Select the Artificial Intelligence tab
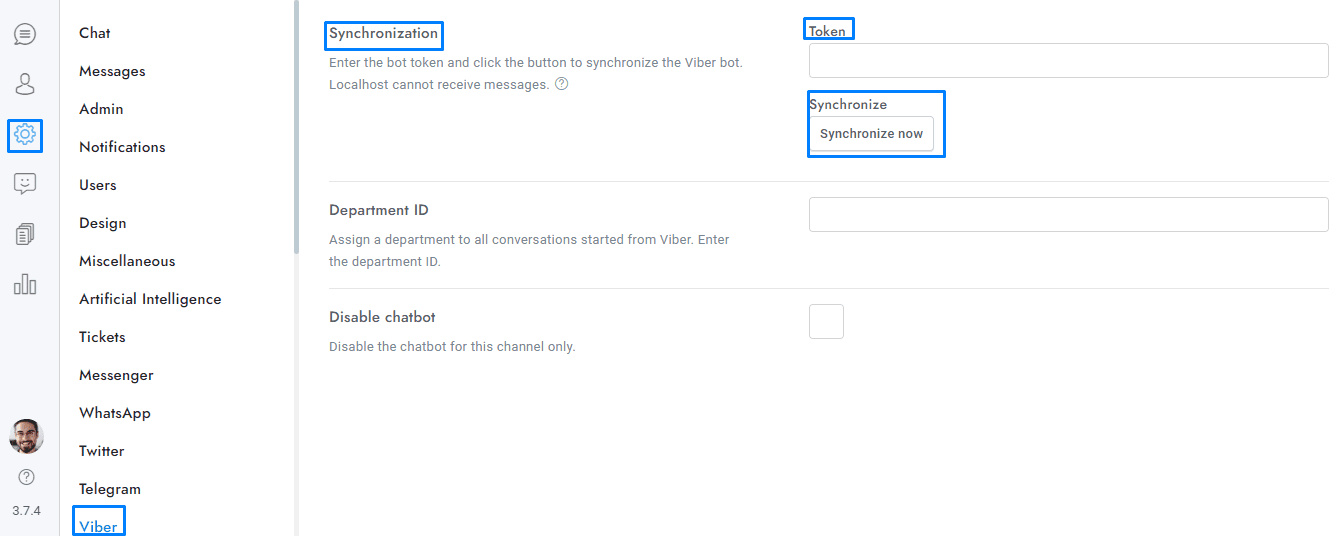This screenshot has width=1341, height=536. pyautogui.click(x=150, y=299)
